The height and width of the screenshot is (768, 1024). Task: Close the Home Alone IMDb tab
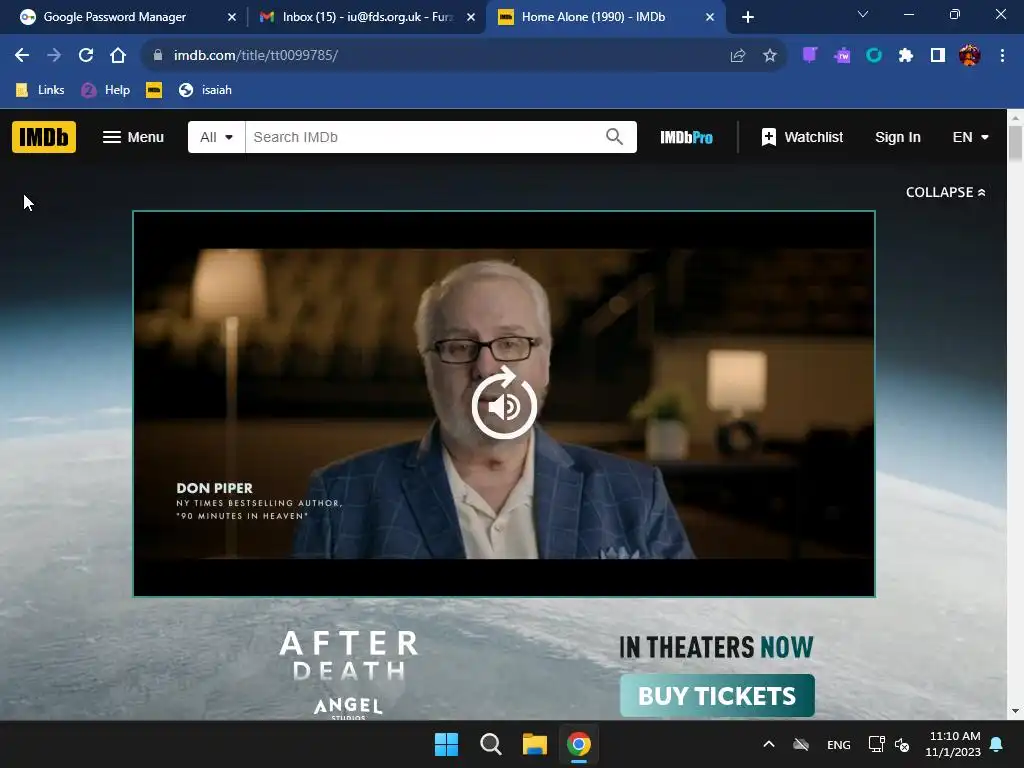click(710, 18)
